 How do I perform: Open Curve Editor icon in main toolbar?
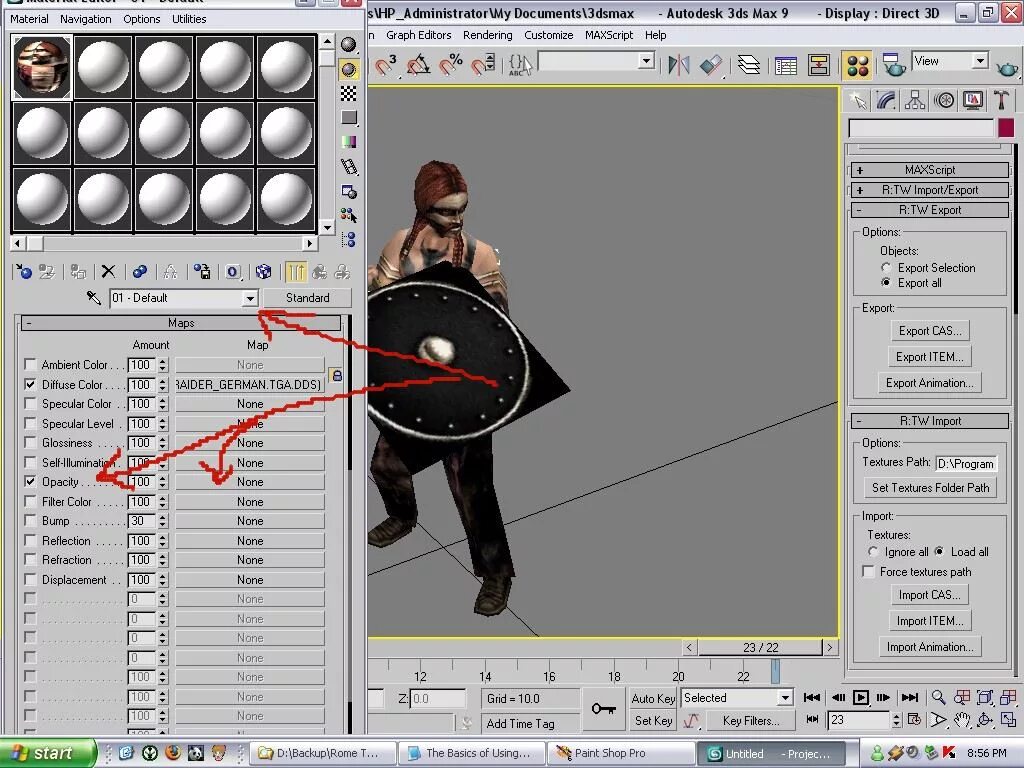click(786, 65)
